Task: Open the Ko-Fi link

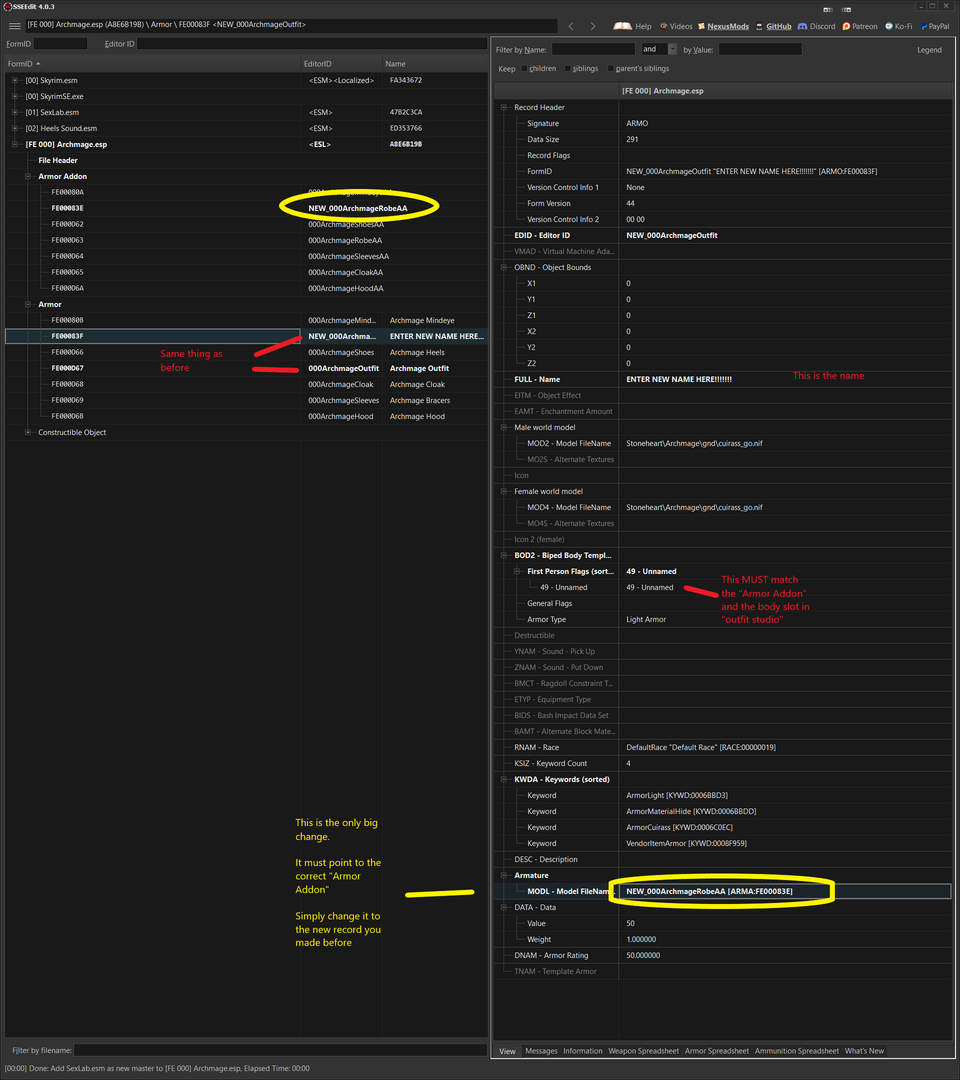Action: (899, 26)
